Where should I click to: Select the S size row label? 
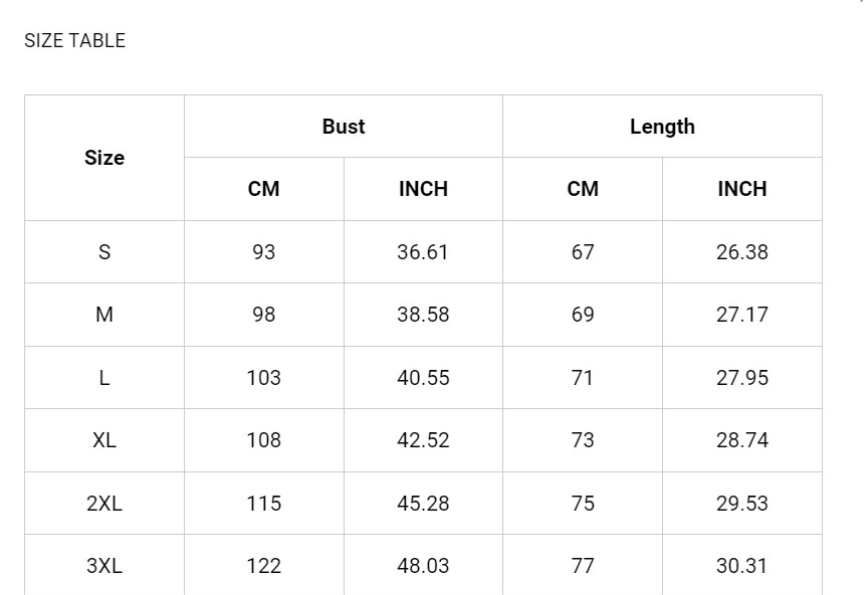(105, 252)
